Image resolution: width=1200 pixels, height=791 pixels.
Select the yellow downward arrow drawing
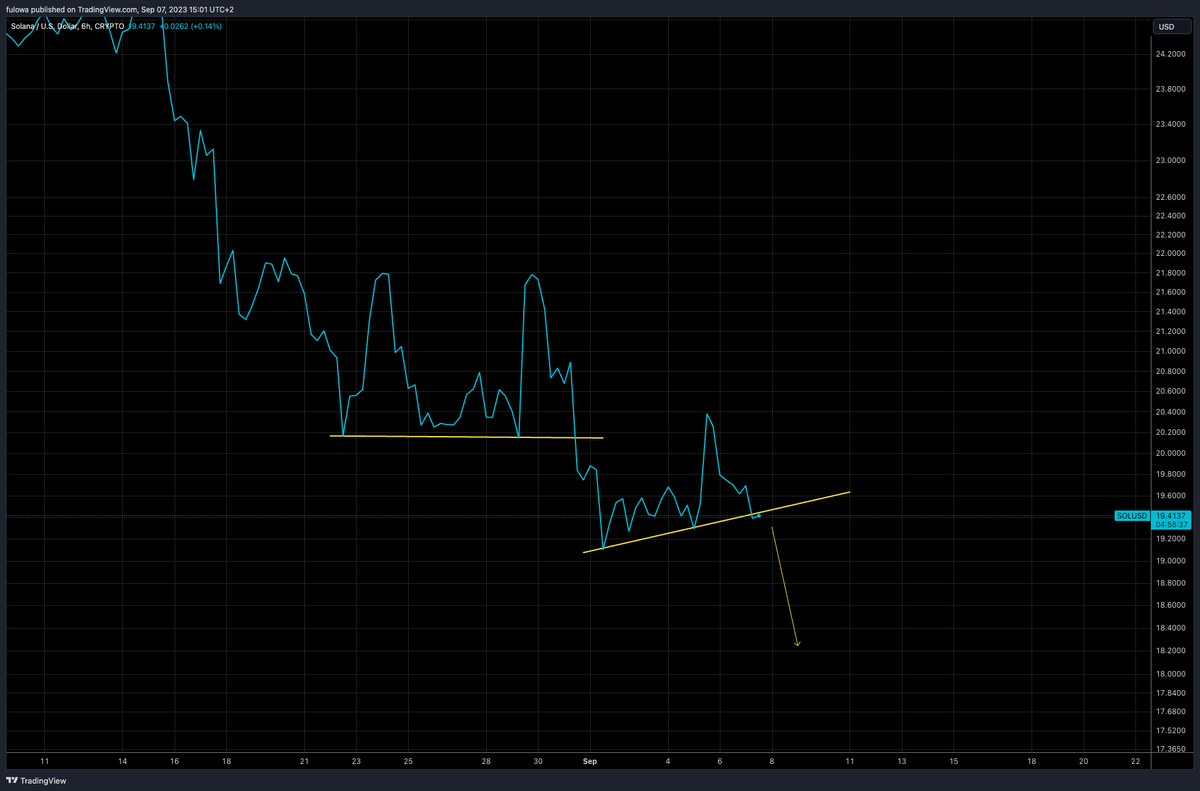[785, 587]
